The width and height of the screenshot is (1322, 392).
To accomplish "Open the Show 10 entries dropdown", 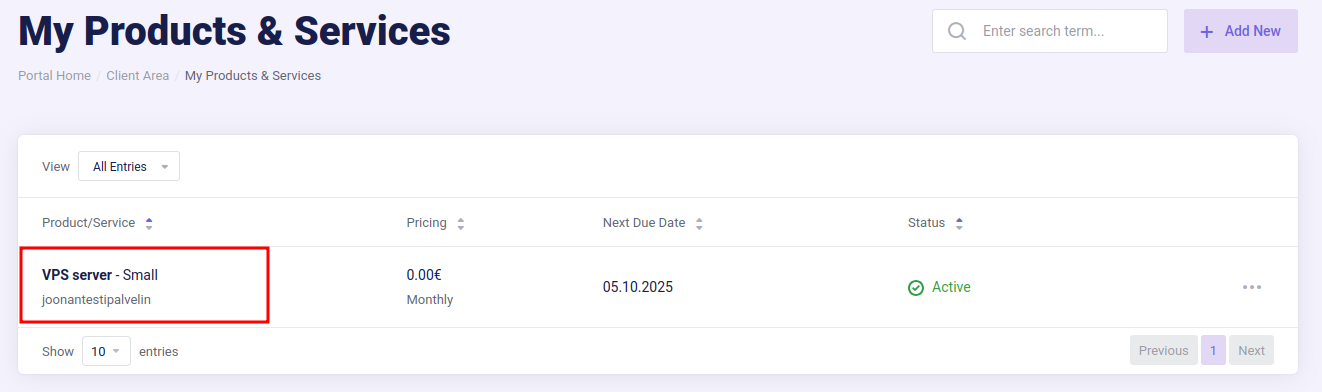I will (106, 351).
